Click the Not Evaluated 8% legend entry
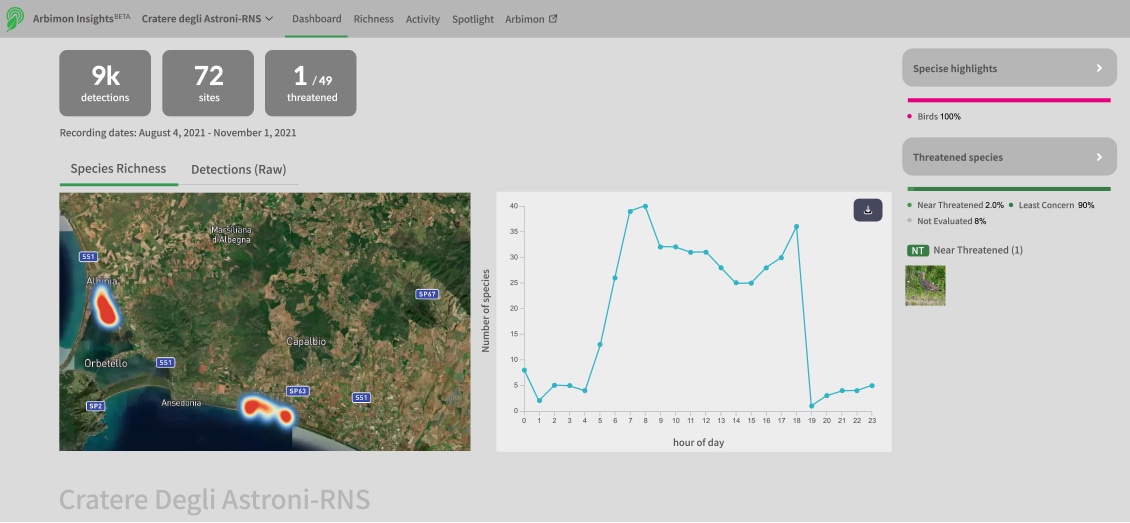 pos(947,221)
